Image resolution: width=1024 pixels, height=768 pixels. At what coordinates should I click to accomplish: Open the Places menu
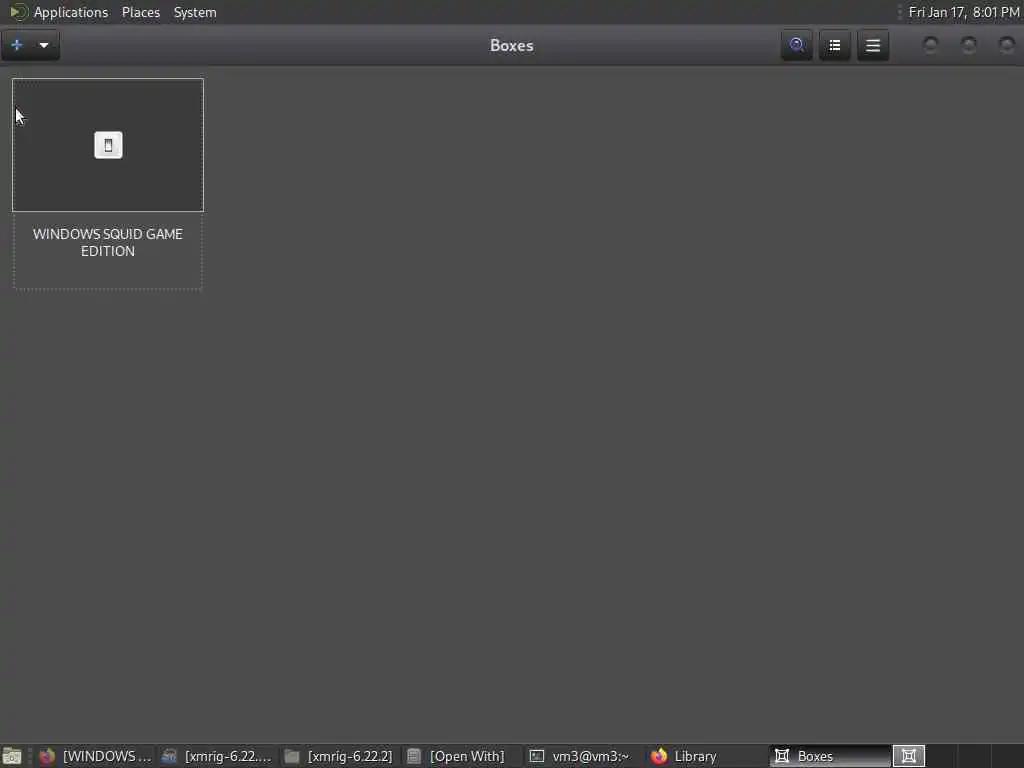point(140,12)
